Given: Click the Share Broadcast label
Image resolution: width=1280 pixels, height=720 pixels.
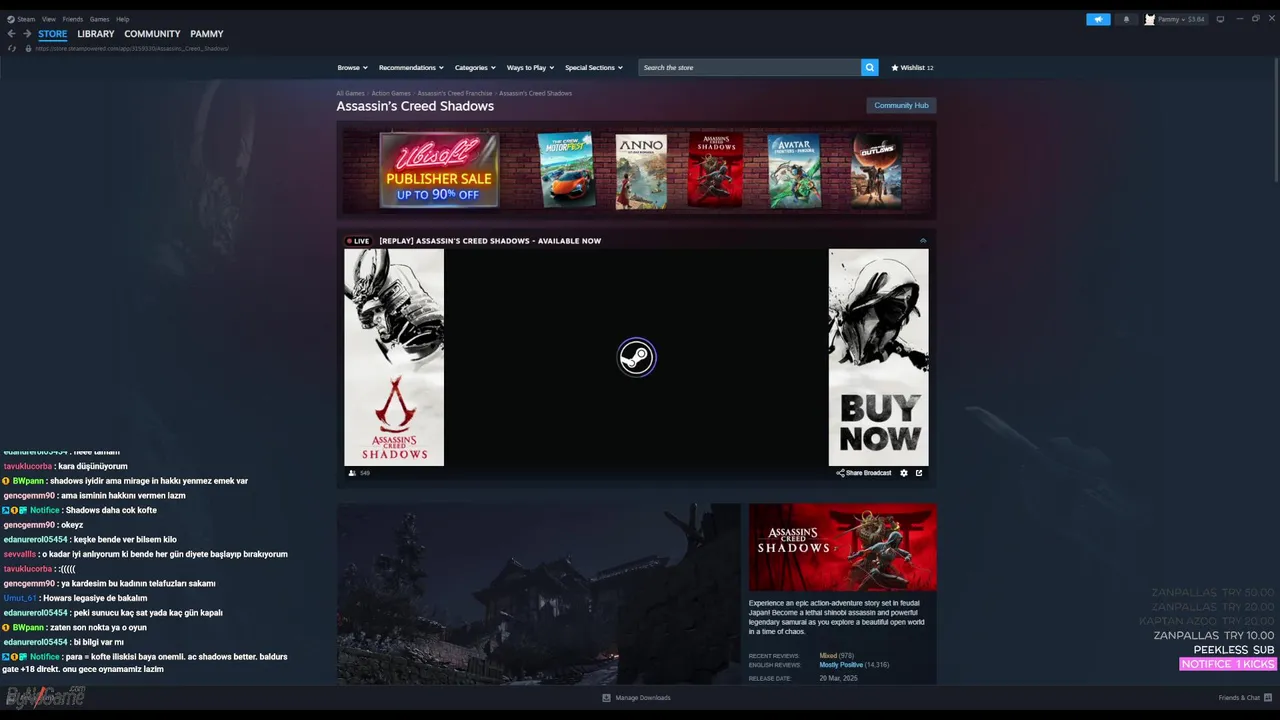Looking at the screenshot, I should pos(869,473).
